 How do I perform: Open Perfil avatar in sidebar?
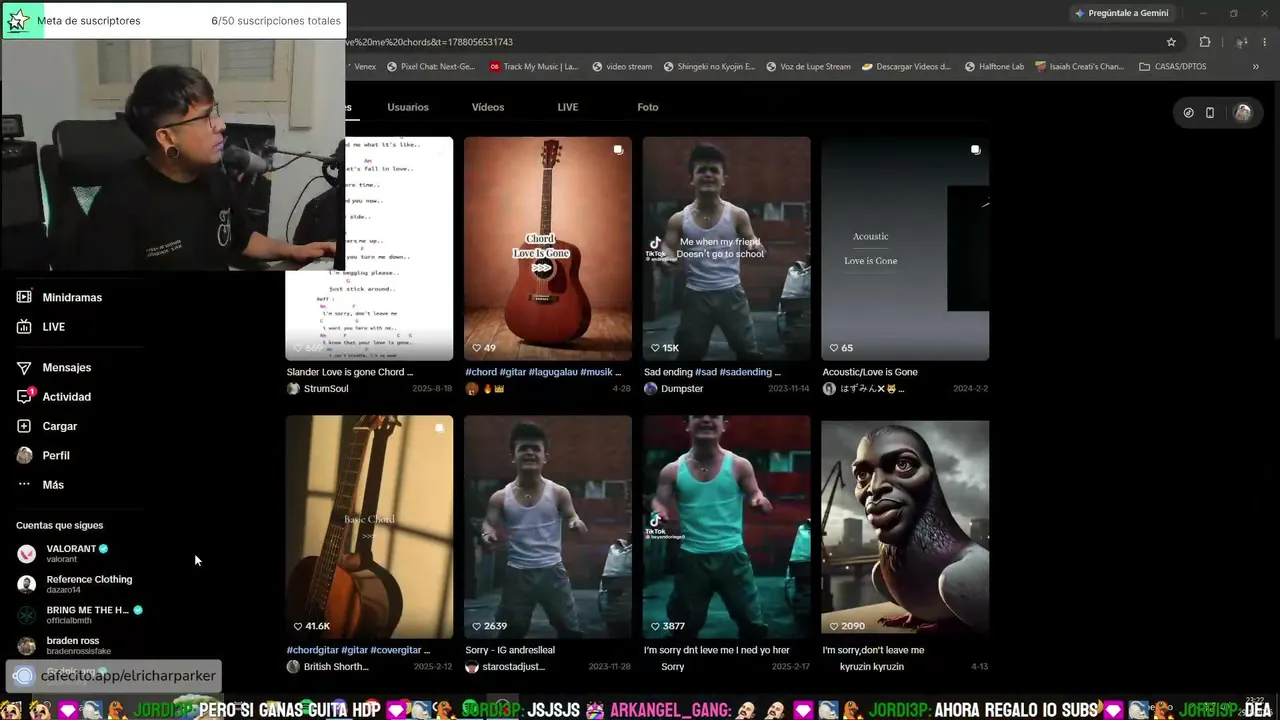click(24, 455)
